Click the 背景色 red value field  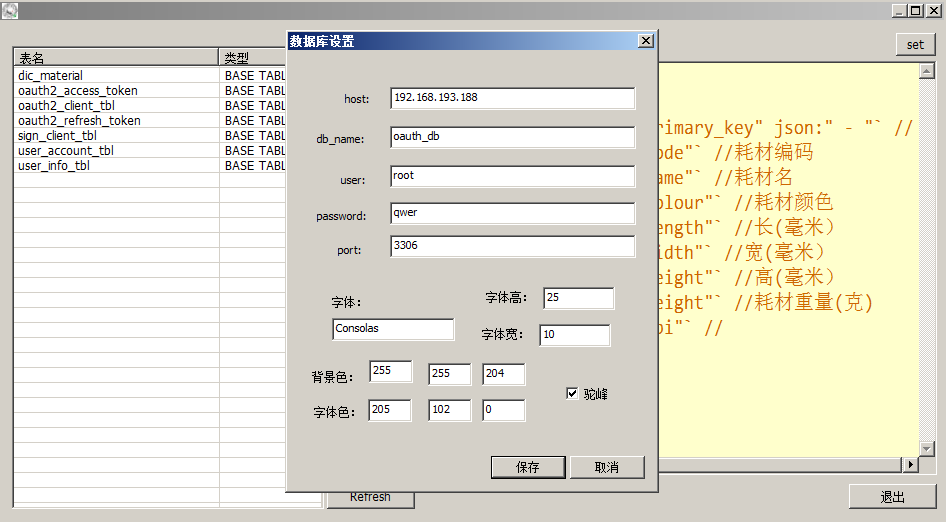[x=390, y=372]
